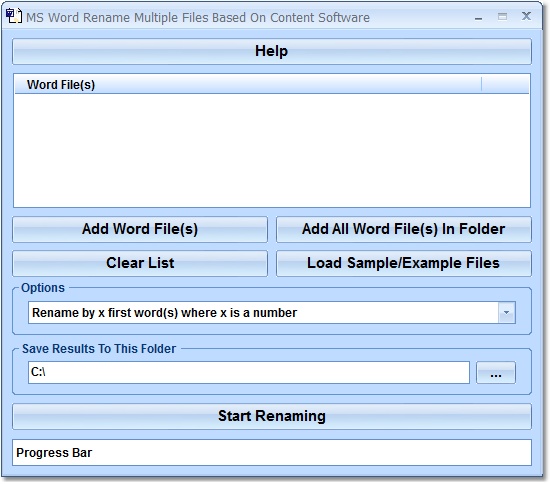Choose Add All Word File(s) In Folder
Image resolution: width=550 pixels, height=484 pixels.
pyautogui.click(x=404, y=229)
